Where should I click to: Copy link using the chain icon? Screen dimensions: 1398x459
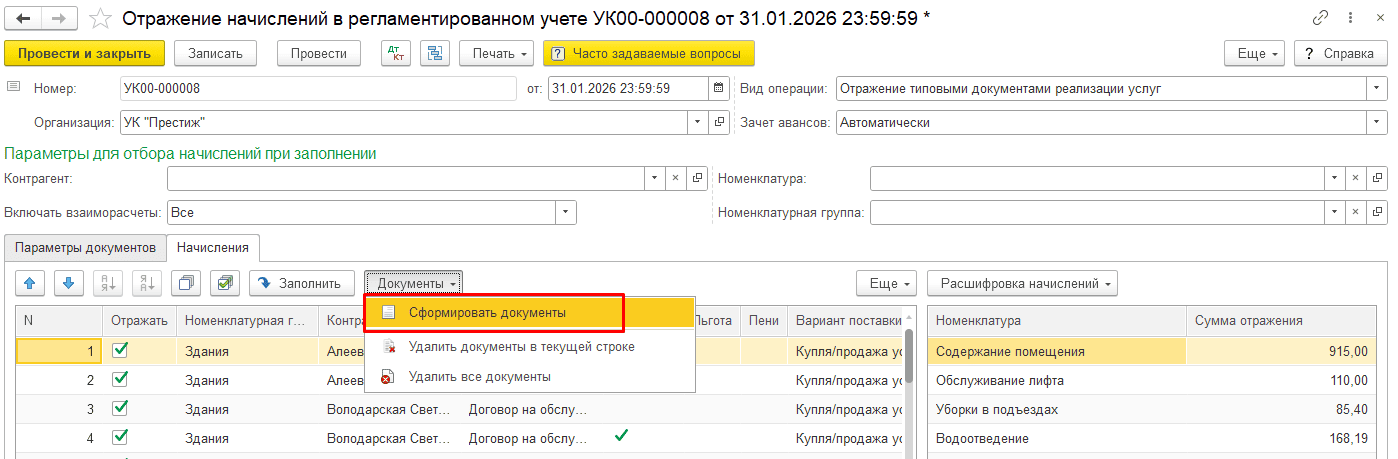tap(1320, 19)
